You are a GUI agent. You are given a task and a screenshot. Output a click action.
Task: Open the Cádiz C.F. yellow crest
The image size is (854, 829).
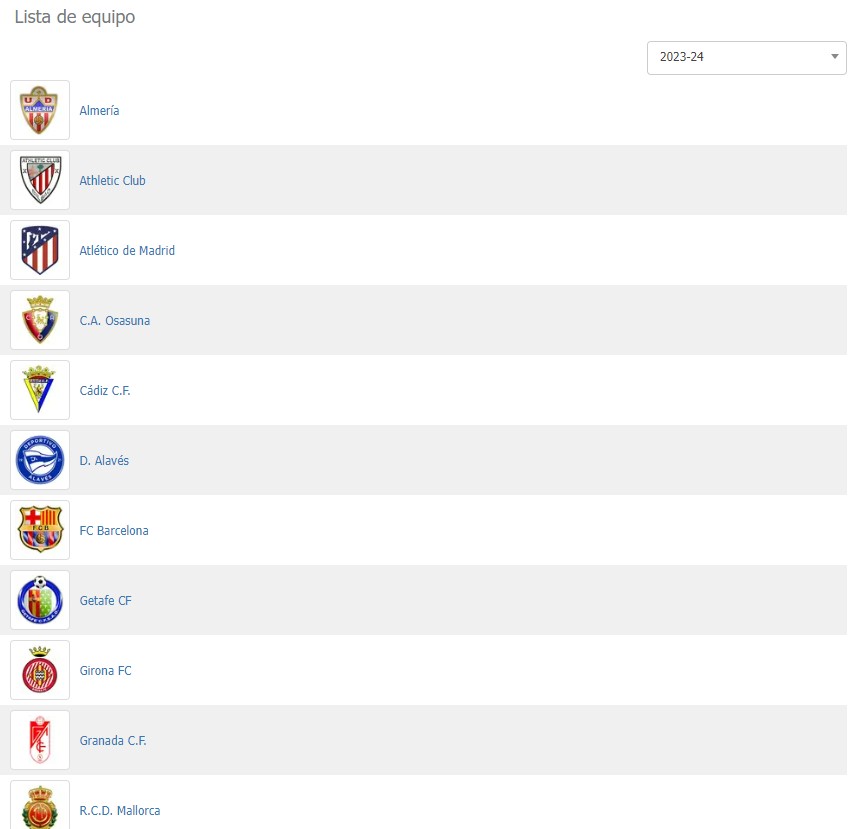[x=40, y=390]
